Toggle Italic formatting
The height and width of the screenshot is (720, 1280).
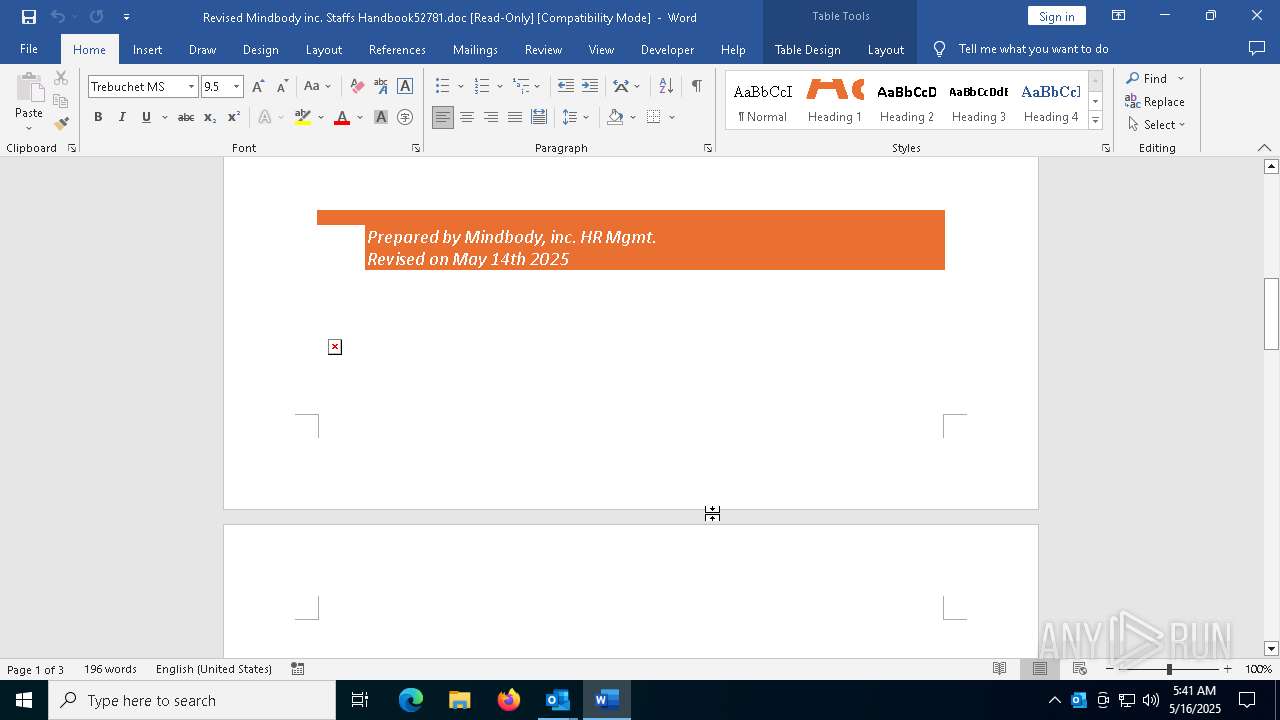click(122, 118)
